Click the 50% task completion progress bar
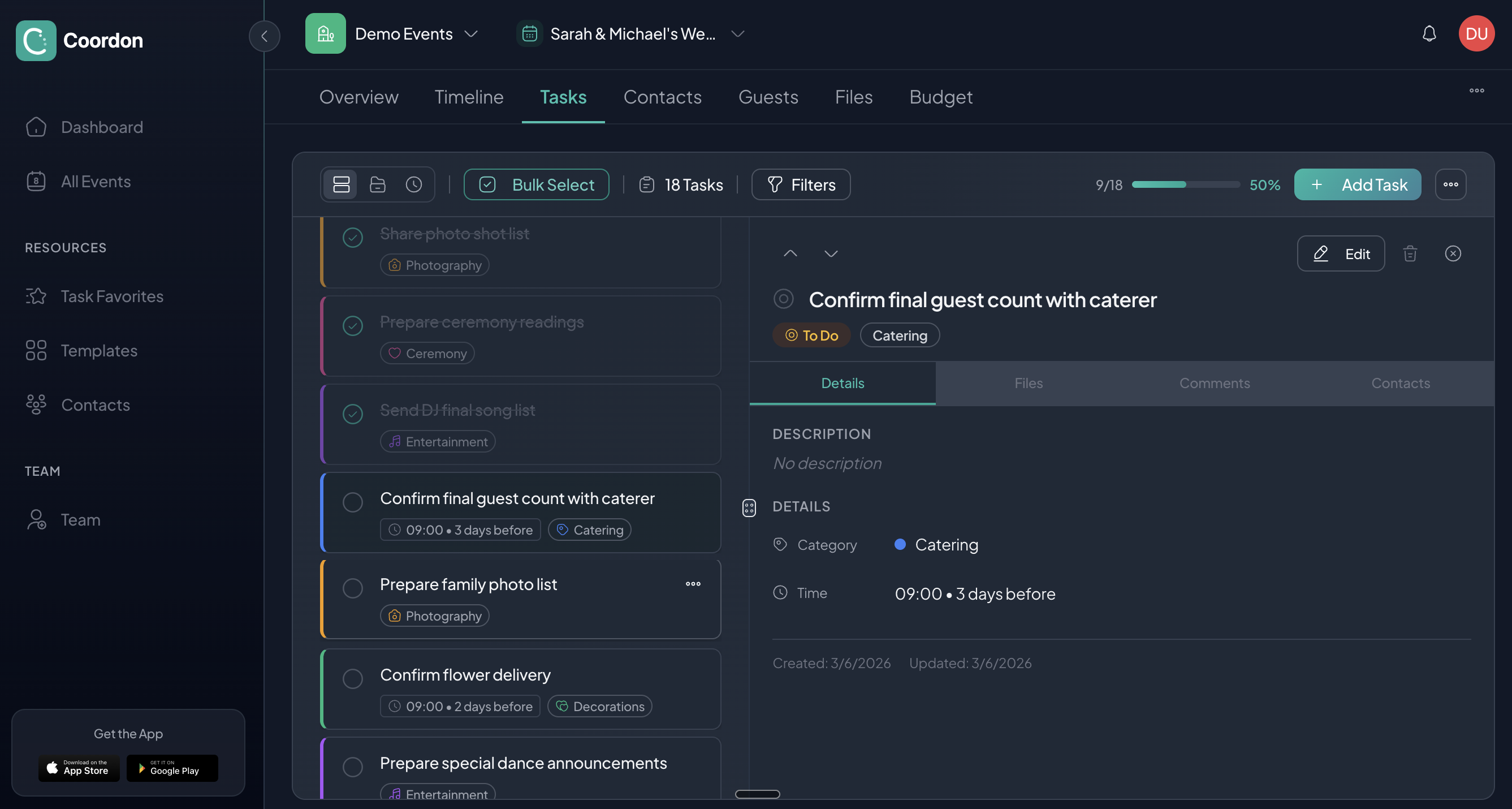Image resolution: width=1512 pixels, height=809 pixels. [1186, 184]
